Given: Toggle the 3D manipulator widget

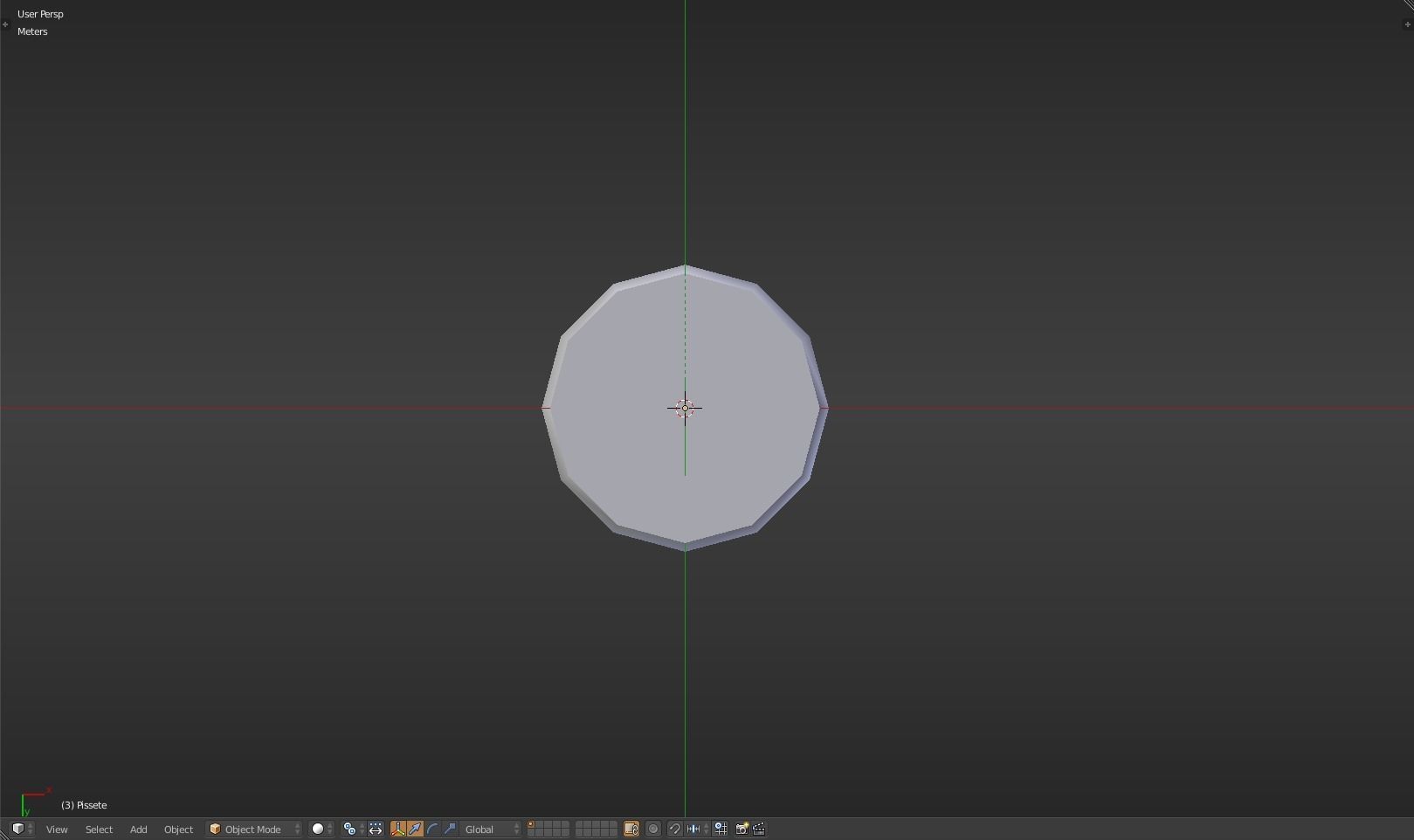Looking at the screenshot, I should pyautogui.click(x=398, y=830).
